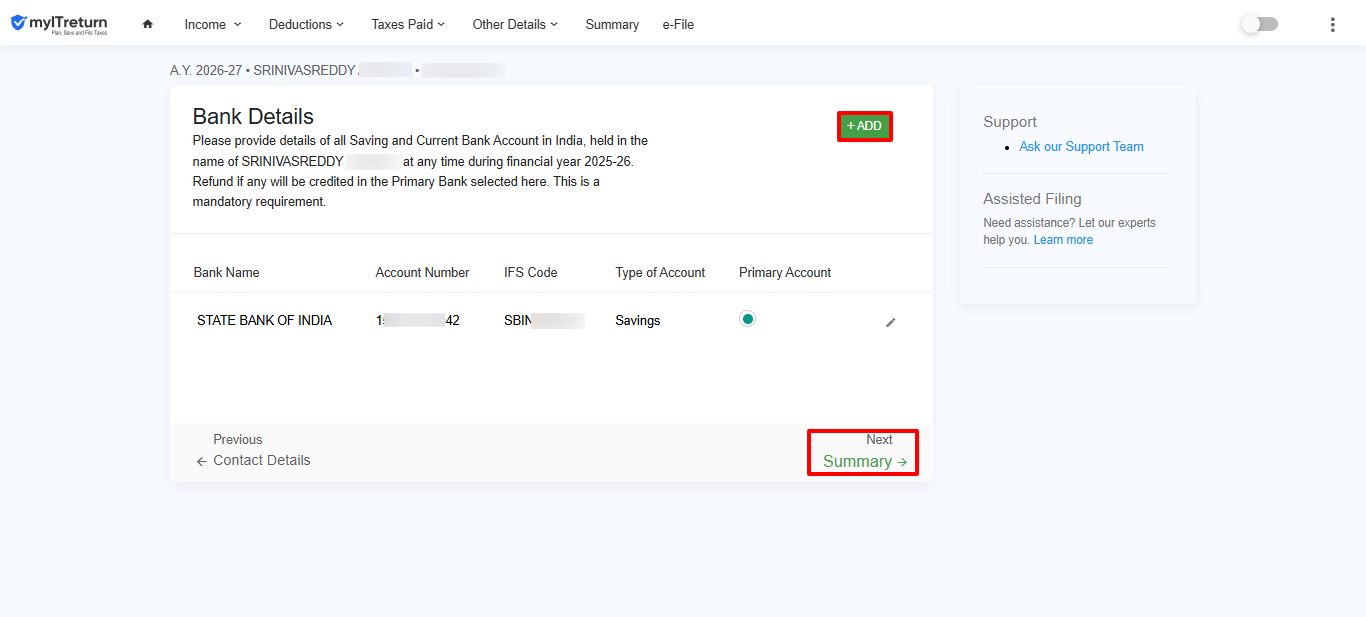Image resolution: width=1366 pixels, height=617 pixels.
Task: Select the Bank Details heading
Action: 253,117
